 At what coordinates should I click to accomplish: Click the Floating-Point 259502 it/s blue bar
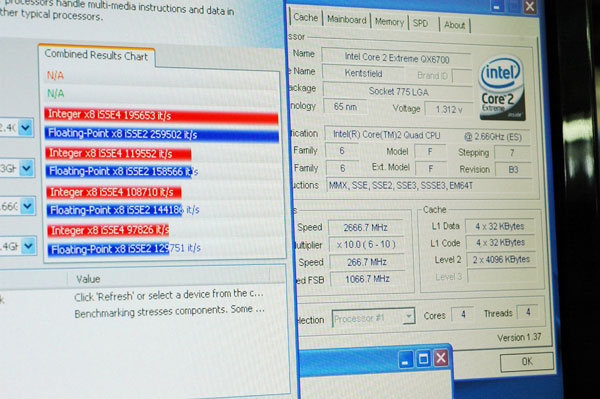(x=161, y=134)
